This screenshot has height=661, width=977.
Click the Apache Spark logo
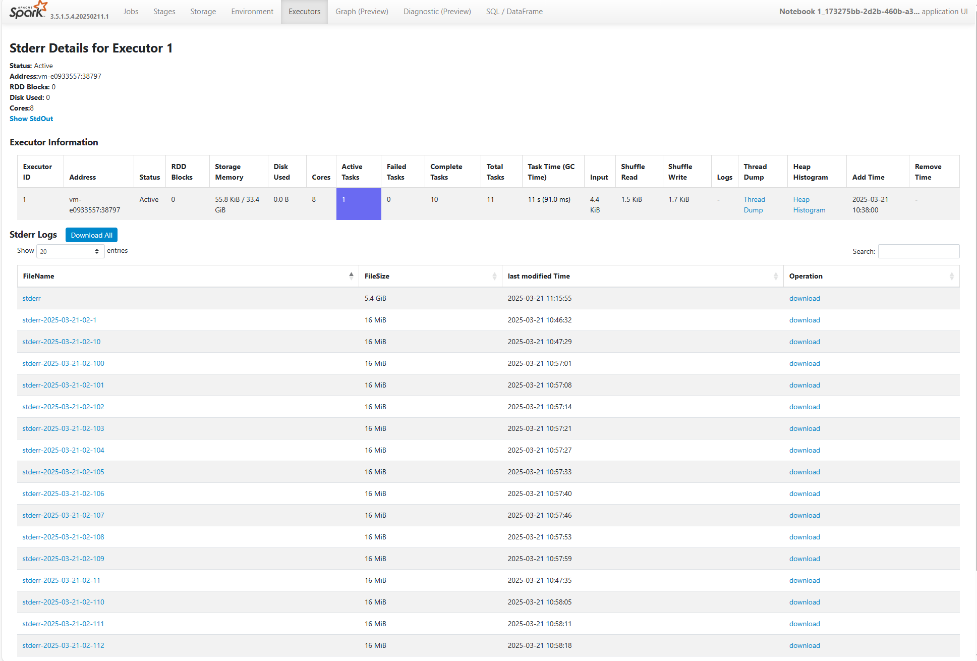click(x=27, y=12)
